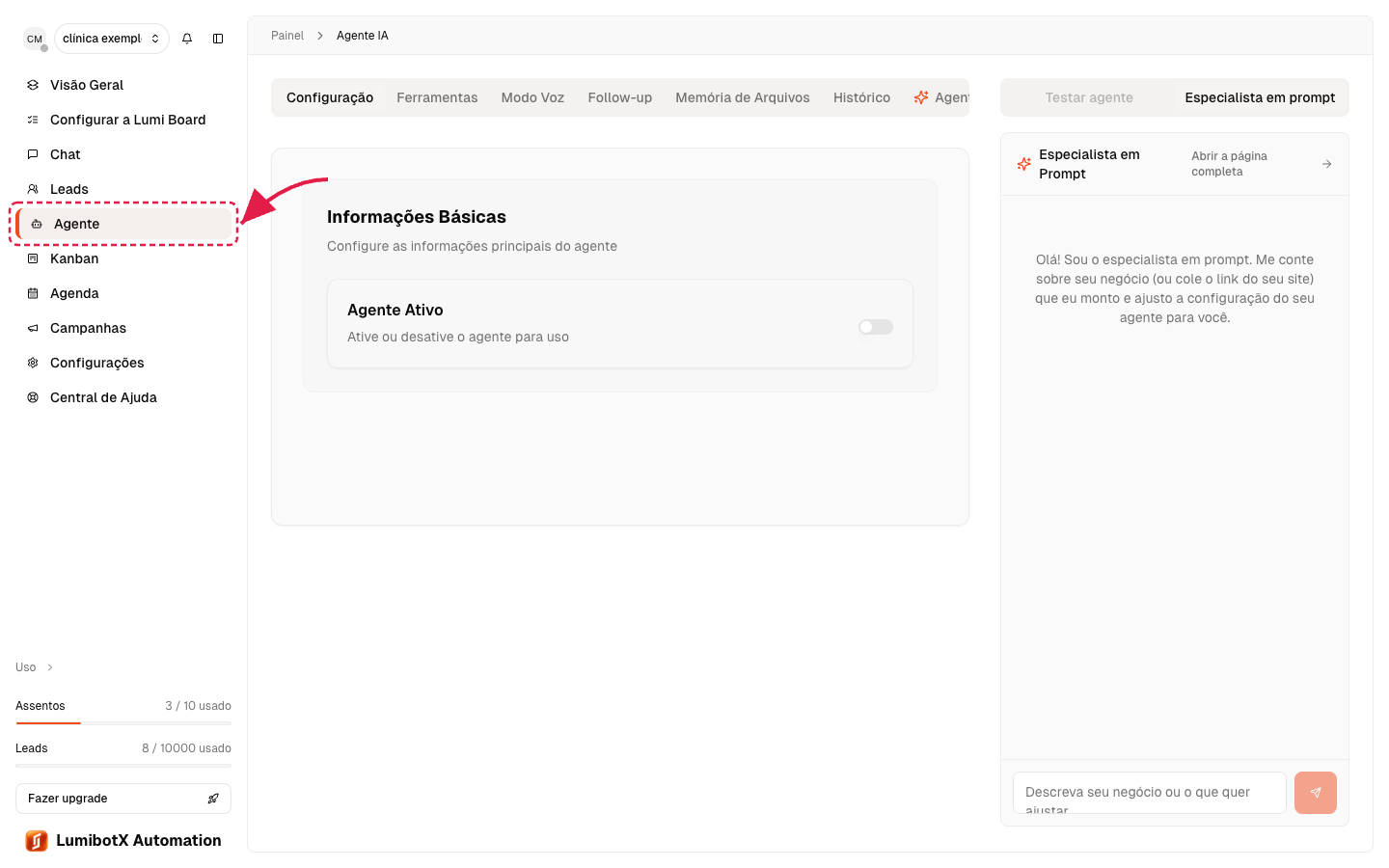Click the Chat bubble icon
Viewport: 1389px width, 868px height.
(x=33, y=154)
